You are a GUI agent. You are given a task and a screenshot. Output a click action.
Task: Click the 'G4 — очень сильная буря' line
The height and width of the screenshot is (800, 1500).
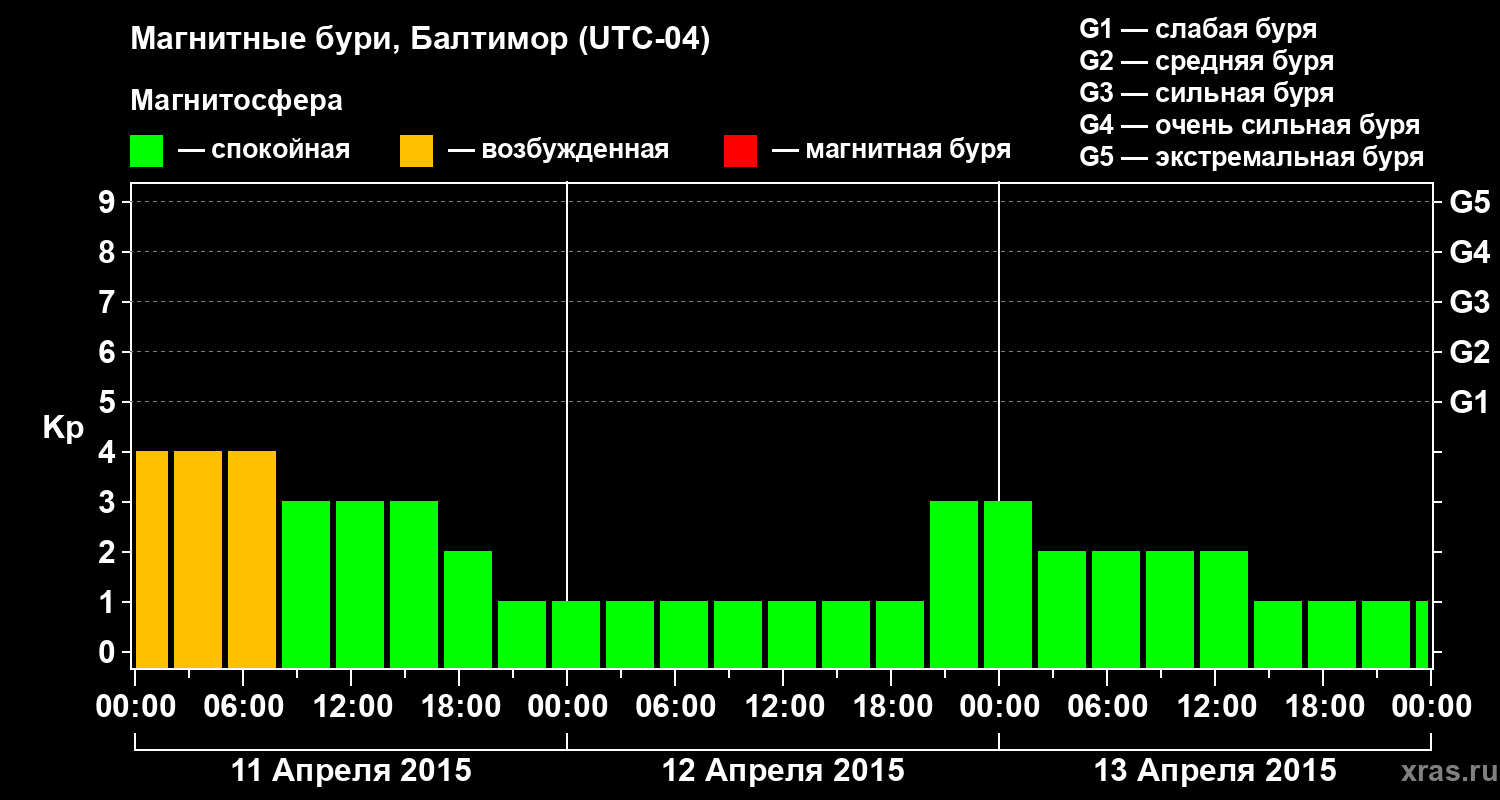click(x=1250, y=125)
